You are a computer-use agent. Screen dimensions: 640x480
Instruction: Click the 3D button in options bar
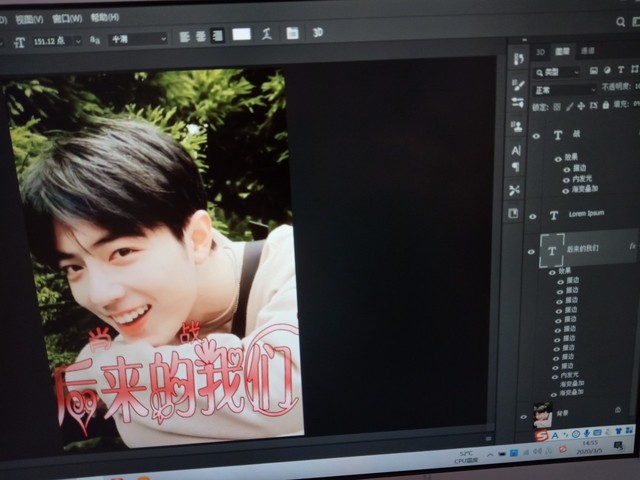coord(318,32)
